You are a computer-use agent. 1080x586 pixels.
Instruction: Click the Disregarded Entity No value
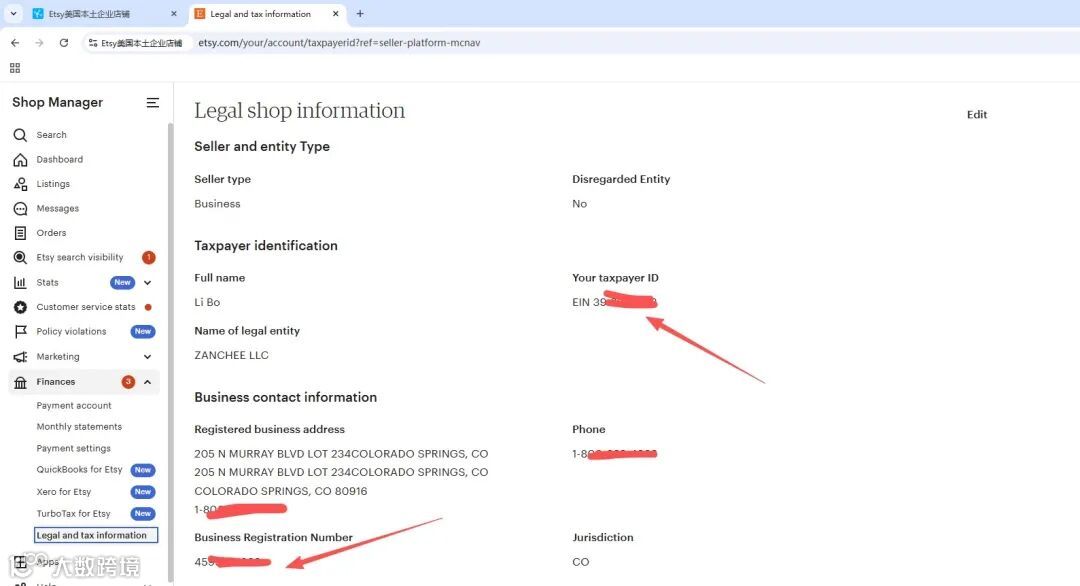[579, 204]
